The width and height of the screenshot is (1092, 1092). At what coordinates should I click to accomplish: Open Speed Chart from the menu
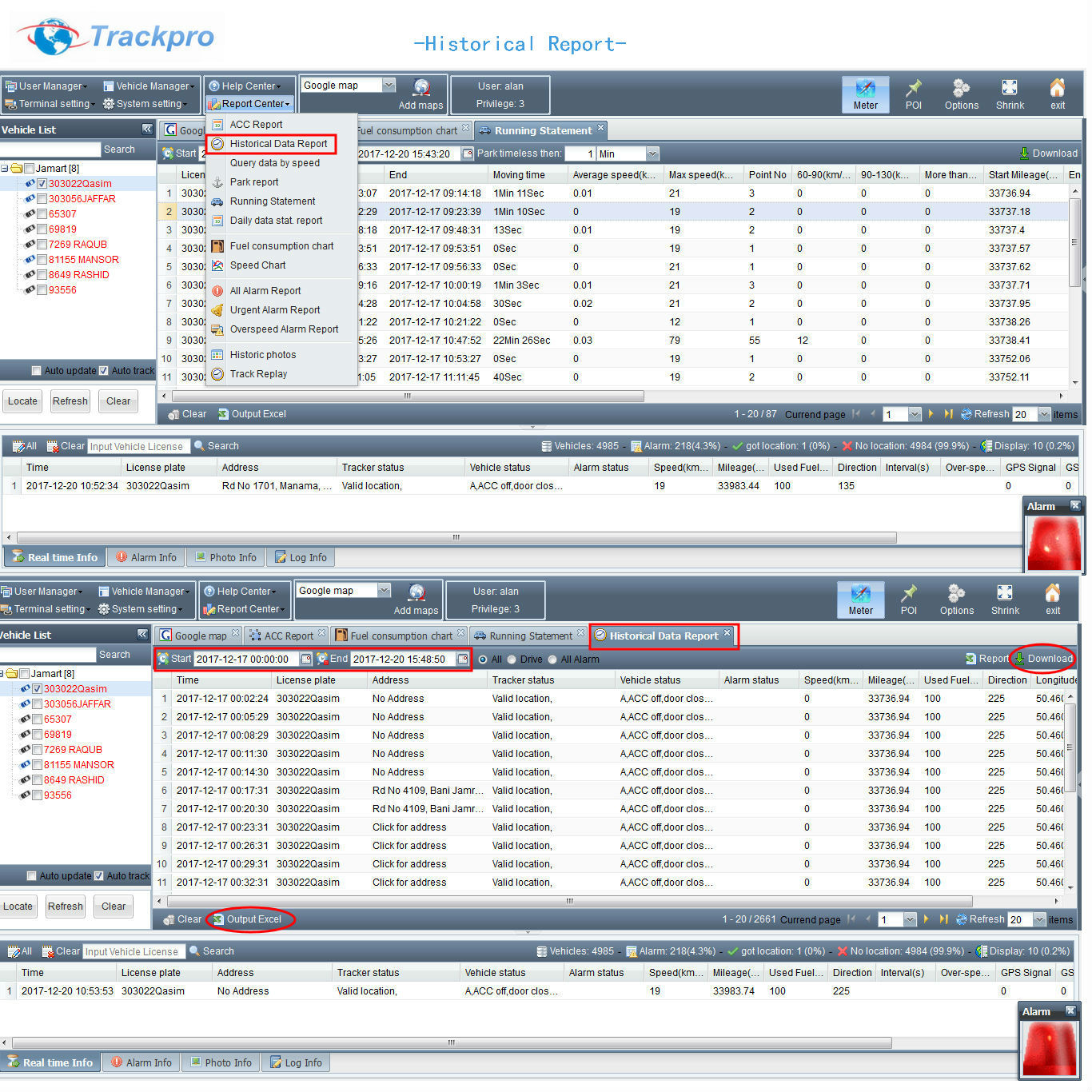pyautogui.click(x=257, y=265)
